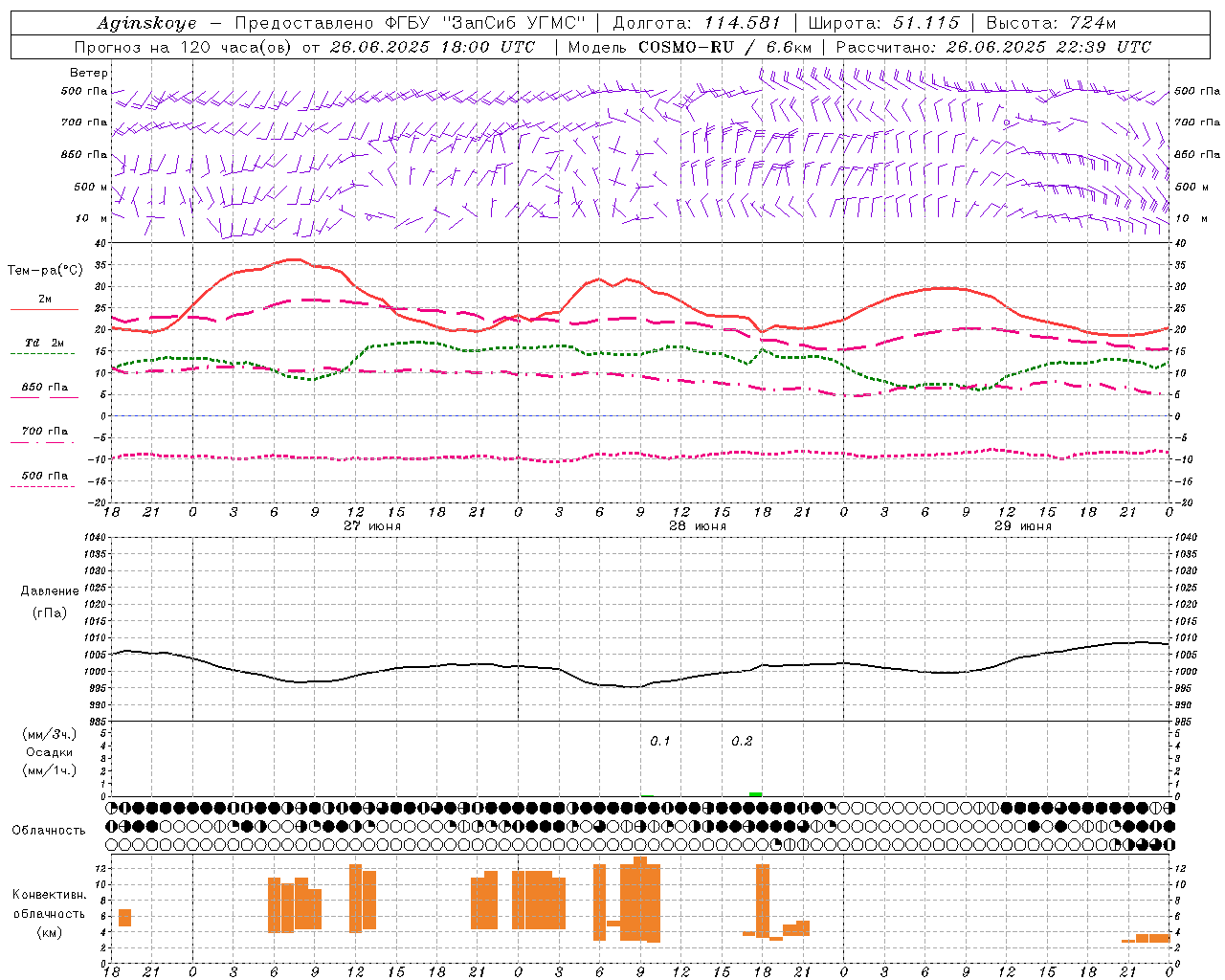The height and width of the screenshot is (980, 1225).
Task: Click "700 гПа" label on wind panel's right edge
Action: [x=1197, y=122]
